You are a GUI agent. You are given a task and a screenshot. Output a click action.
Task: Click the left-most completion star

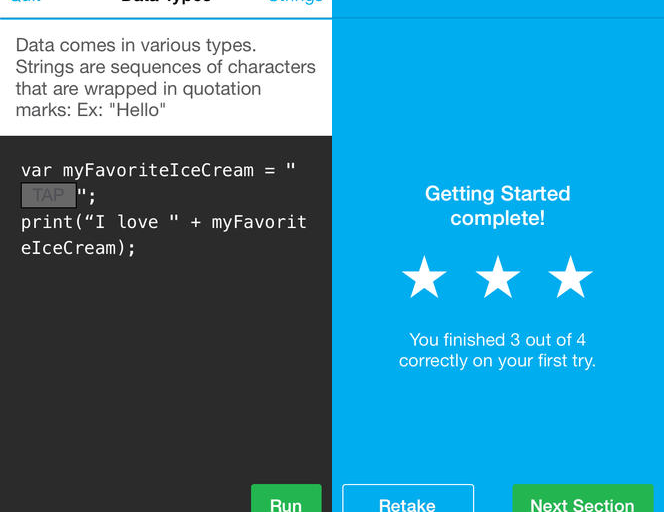point(424,278)
